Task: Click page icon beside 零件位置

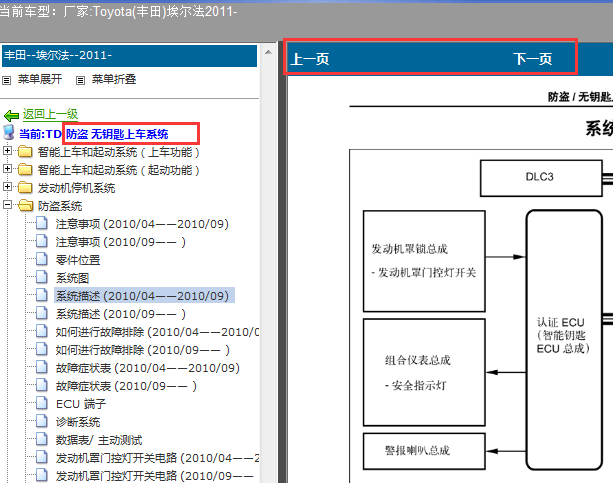Action: (x=42, y=259)
